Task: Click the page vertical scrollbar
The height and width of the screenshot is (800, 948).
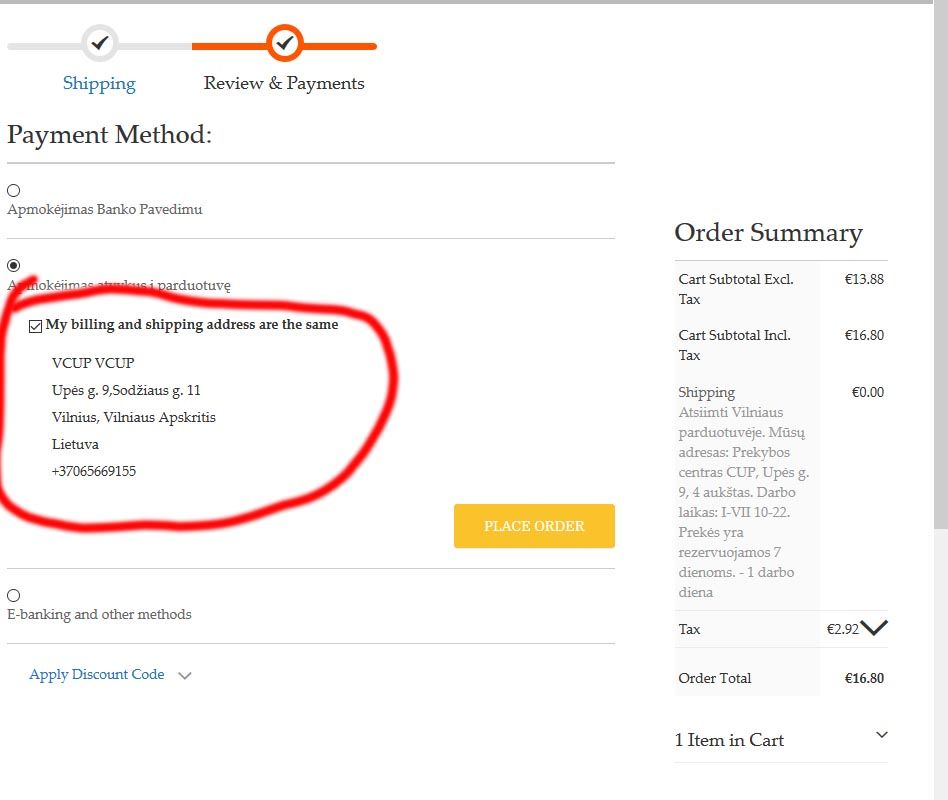Action: 940,300
